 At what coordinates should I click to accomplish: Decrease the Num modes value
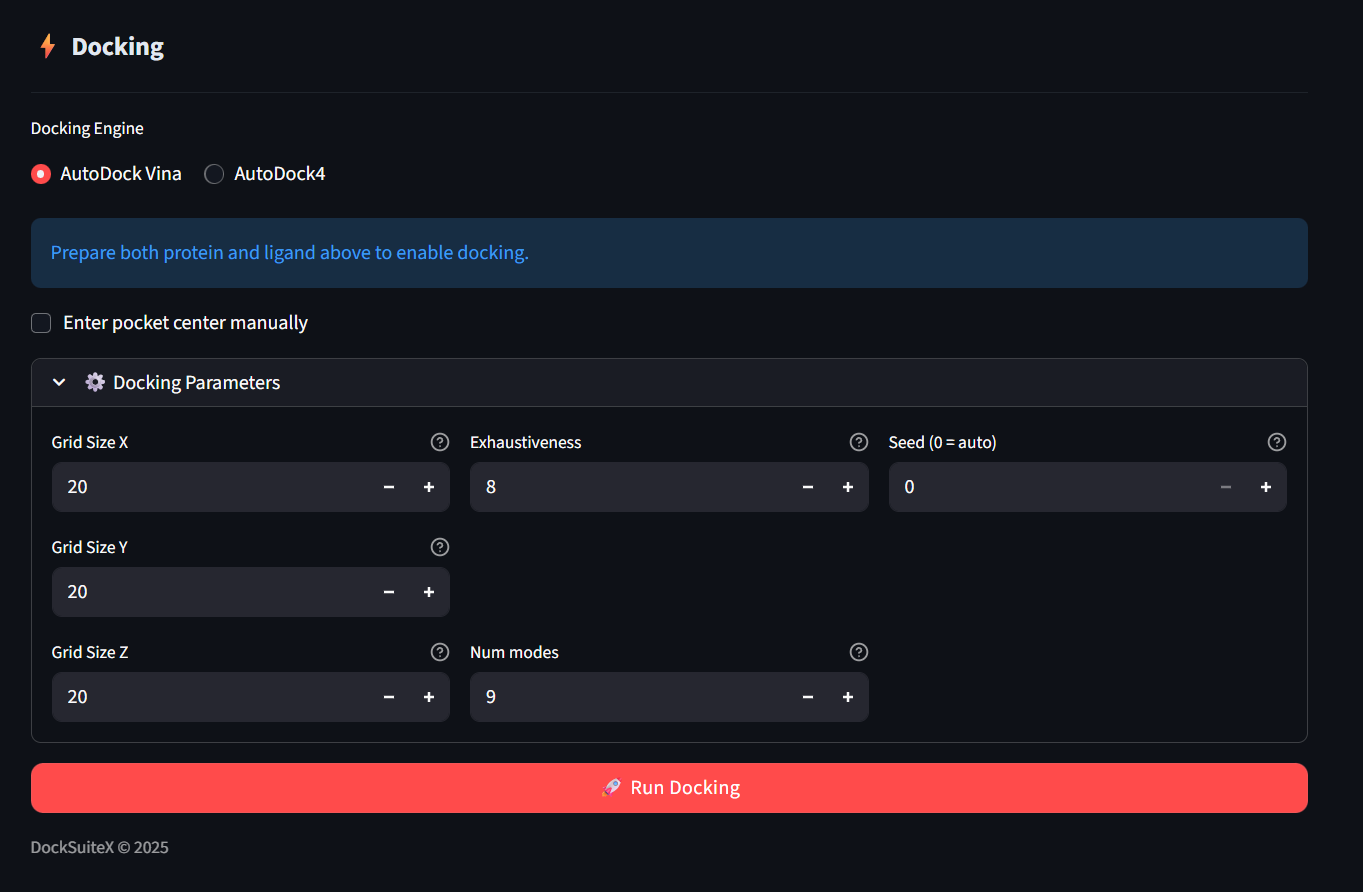[808, 697]
